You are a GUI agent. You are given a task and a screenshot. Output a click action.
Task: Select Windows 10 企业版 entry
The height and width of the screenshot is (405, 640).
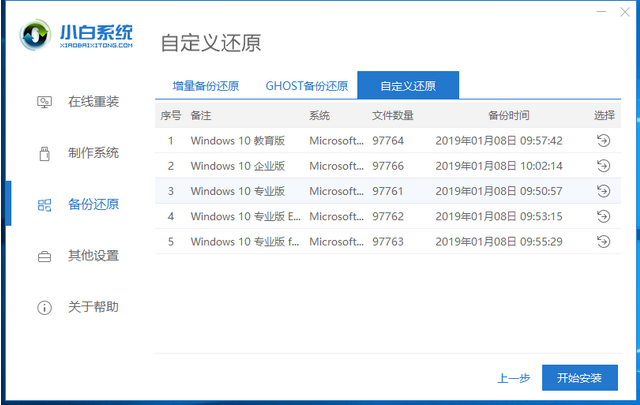[x=238, y=166]
